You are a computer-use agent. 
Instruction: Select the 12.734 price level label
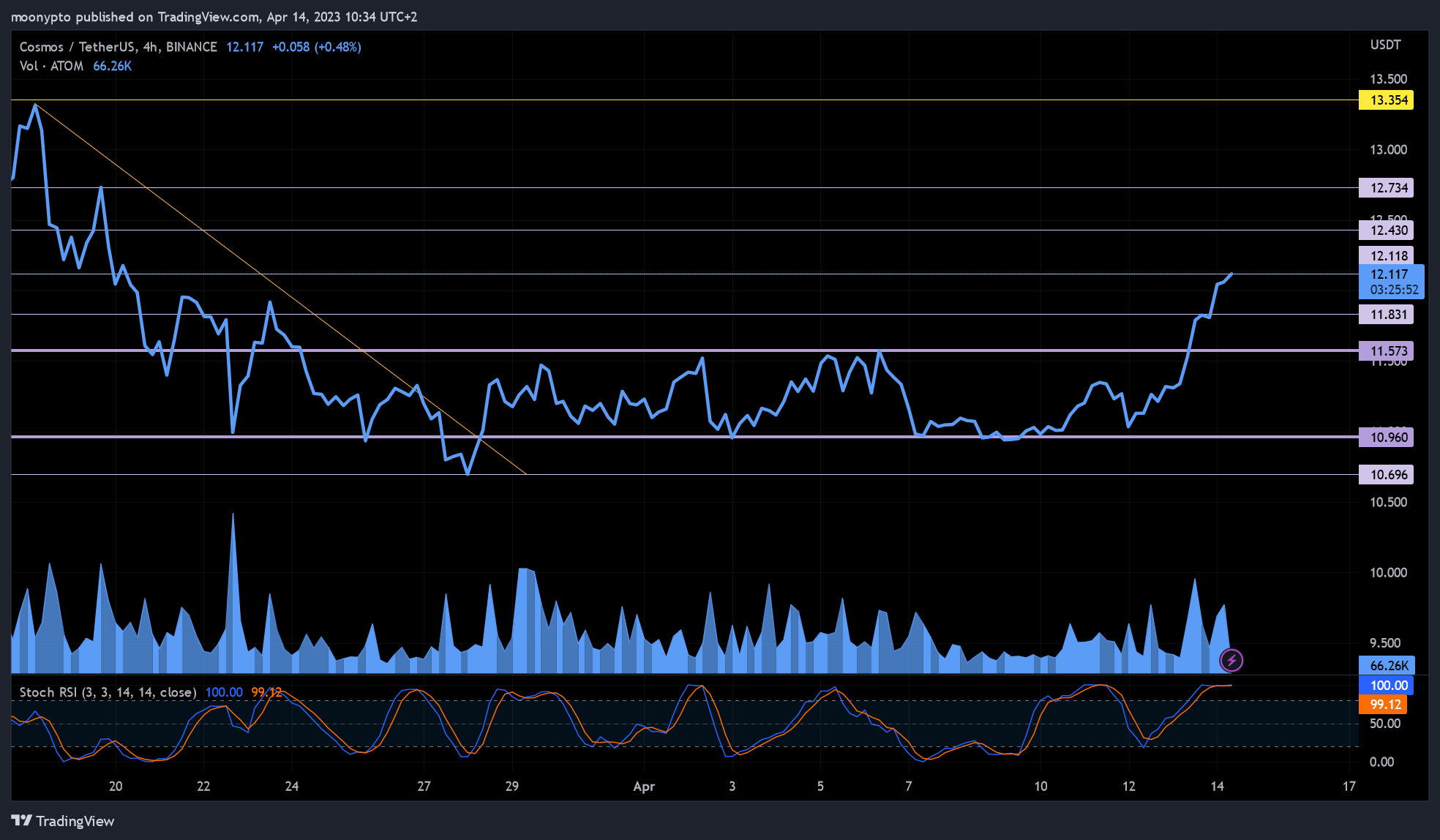click(1386, 188)
